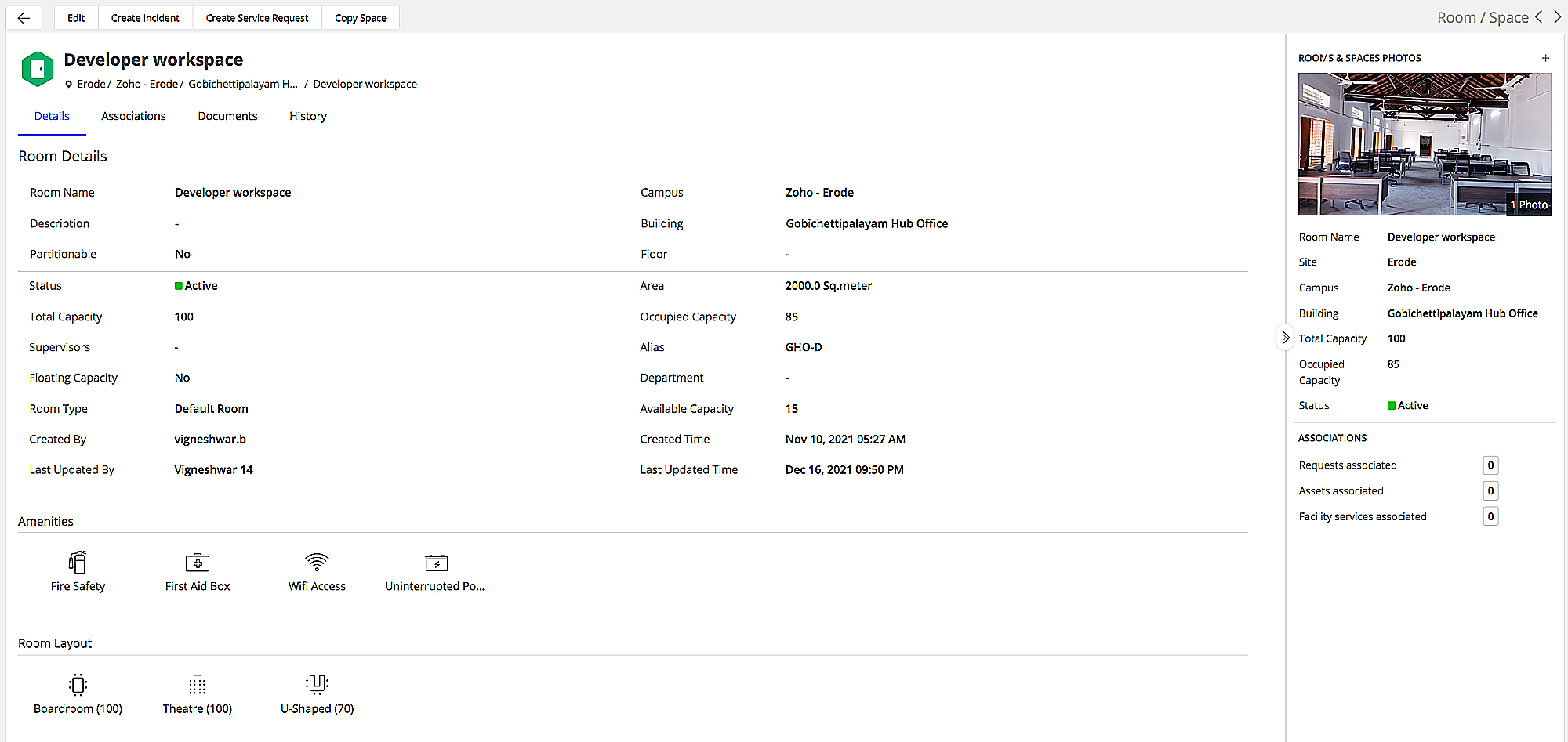Viewport: 1568px width, 742px height.
Task: Click the Wifi Access amenity icon
Action: pos(317,562)
